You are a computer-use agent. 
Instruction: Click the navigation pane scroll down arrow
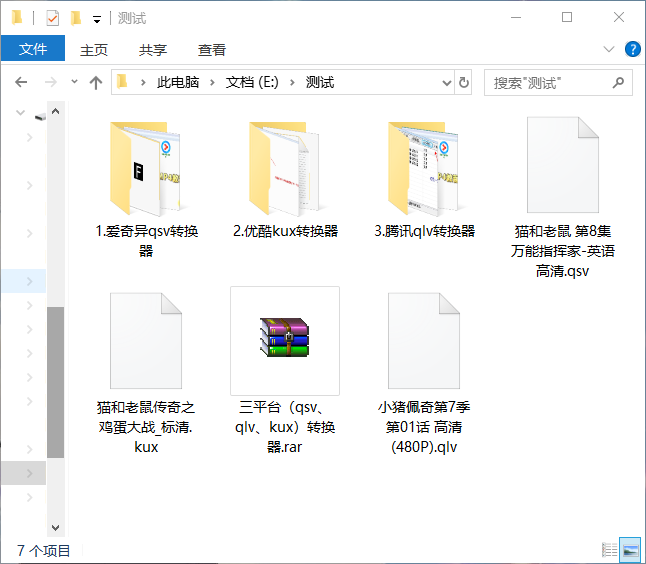[56, 527]
